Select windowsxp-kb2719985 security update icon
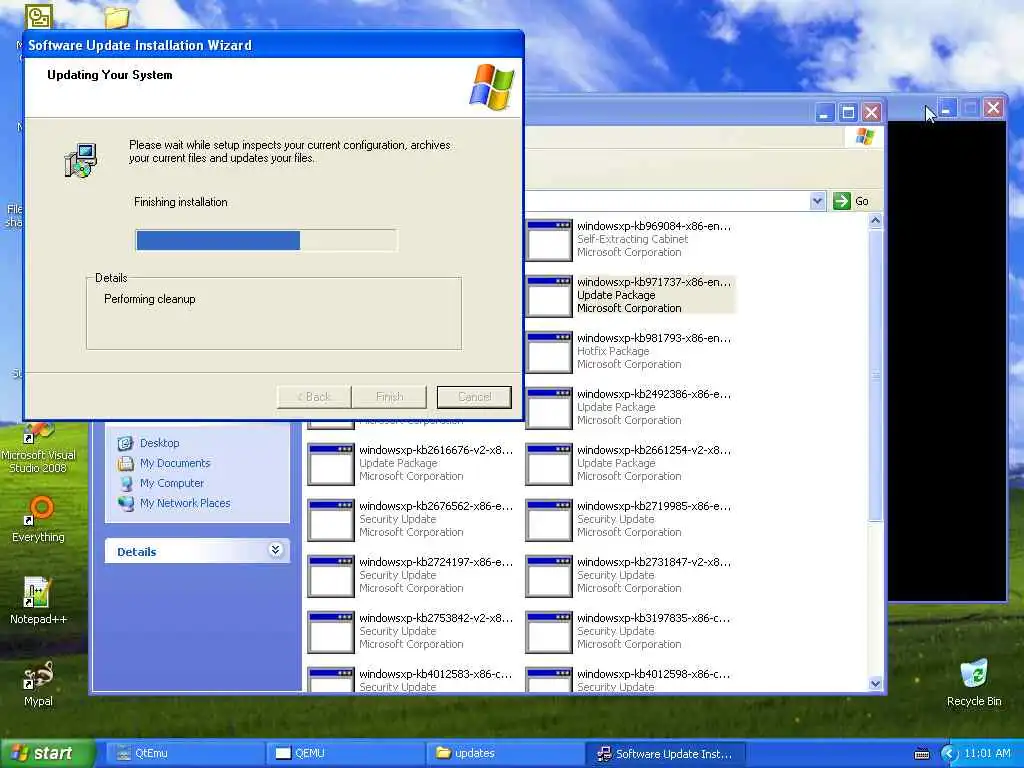 click(549, 520)
